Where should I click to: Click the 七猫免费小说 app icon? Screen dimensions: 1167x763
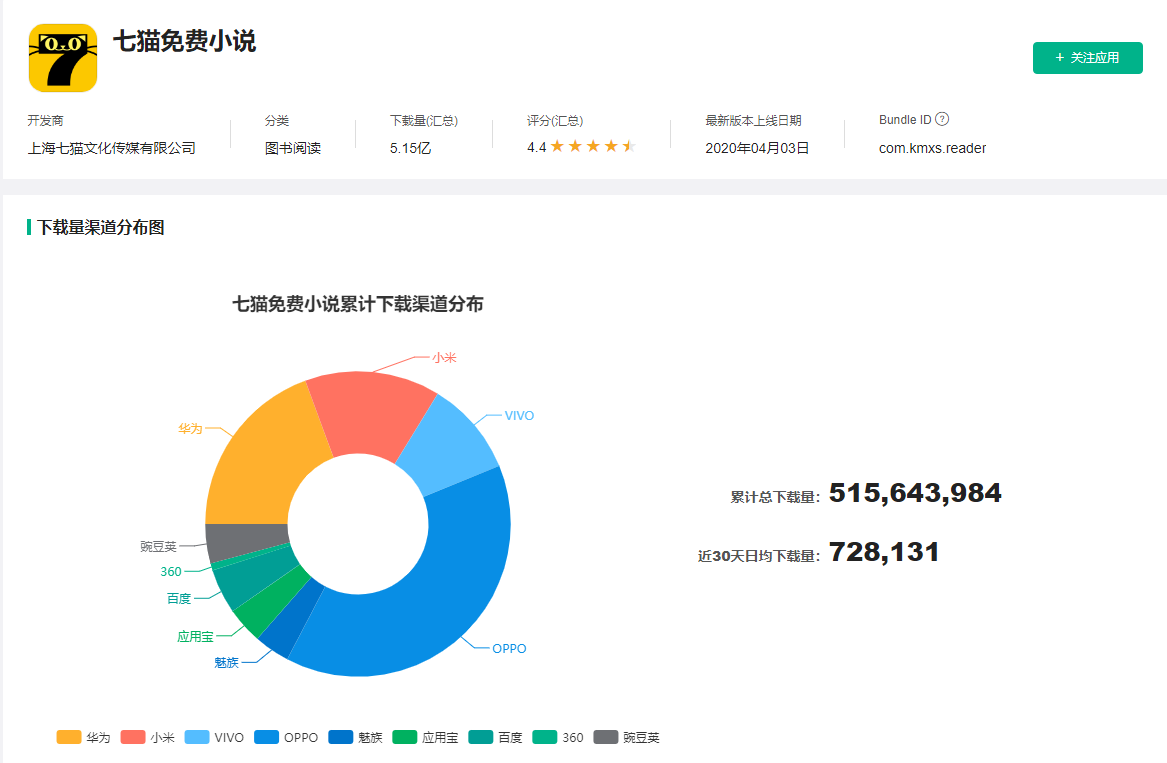pos(63,58)
